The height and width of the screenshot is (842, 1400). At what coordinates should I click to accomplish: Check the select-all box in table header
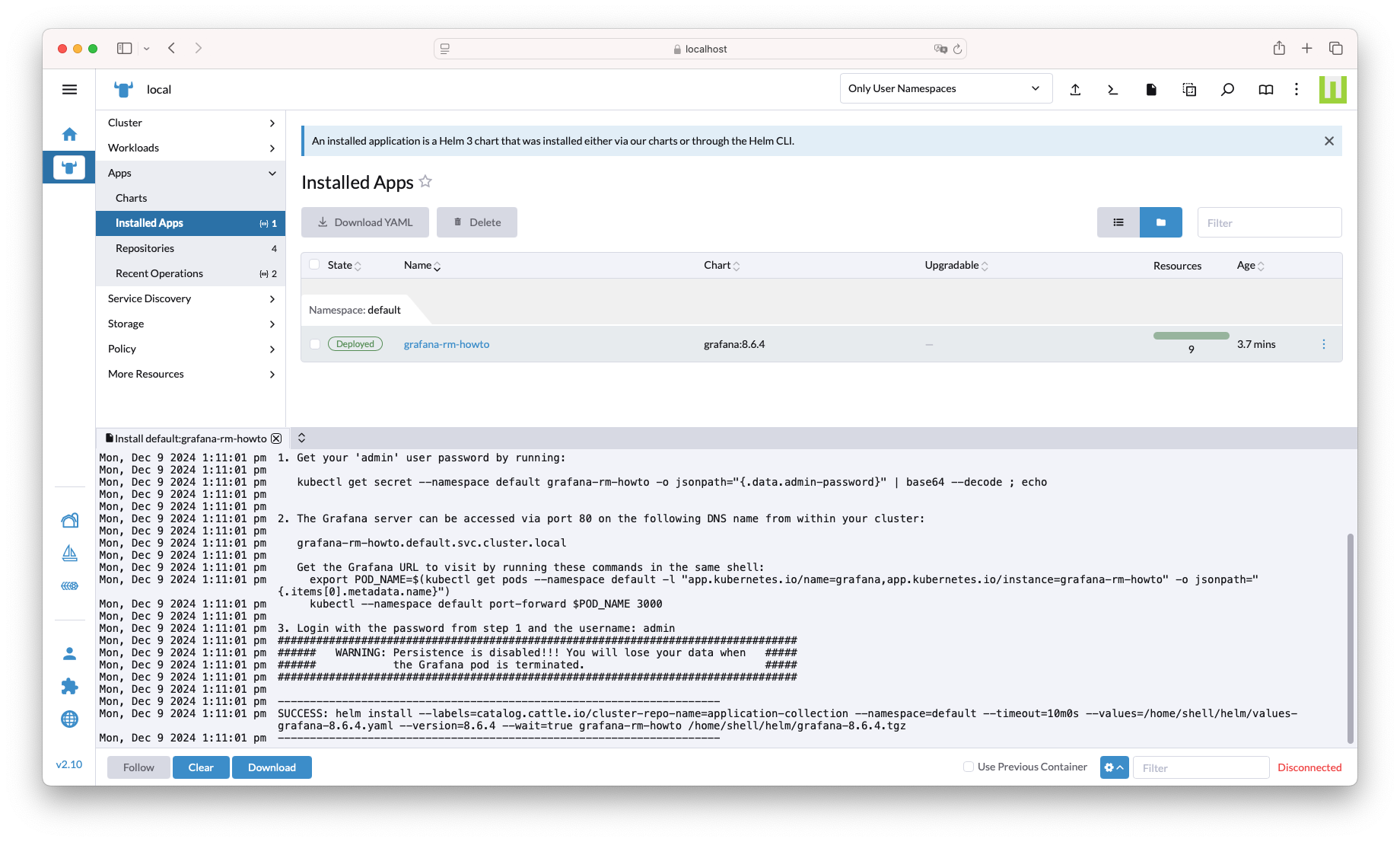(x=314, y=264)
